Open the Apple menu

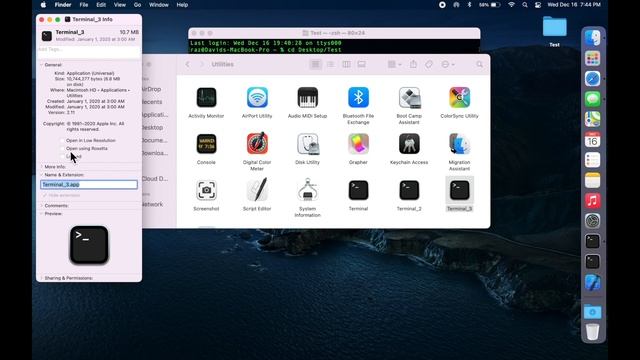(x=43, y=5)
